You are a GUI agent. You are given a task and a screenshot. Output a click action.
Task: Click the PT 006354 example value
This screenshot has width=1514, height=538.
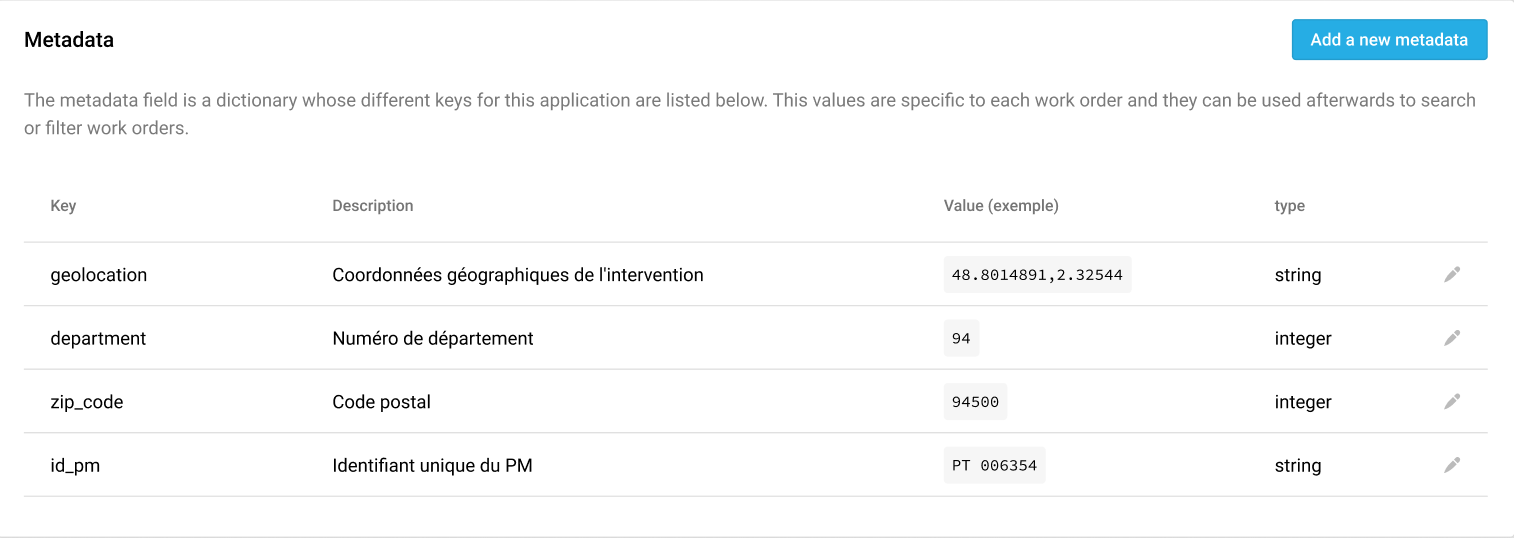[994, 465]
